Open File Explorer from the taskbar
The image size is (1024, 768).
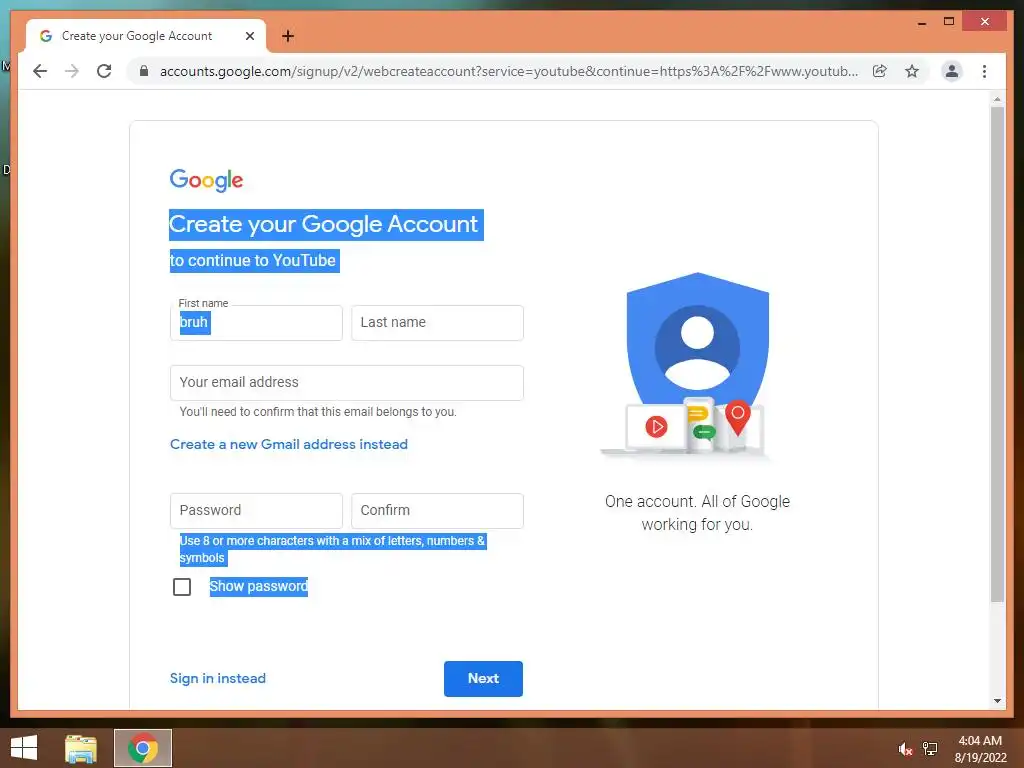click(81, 748)
